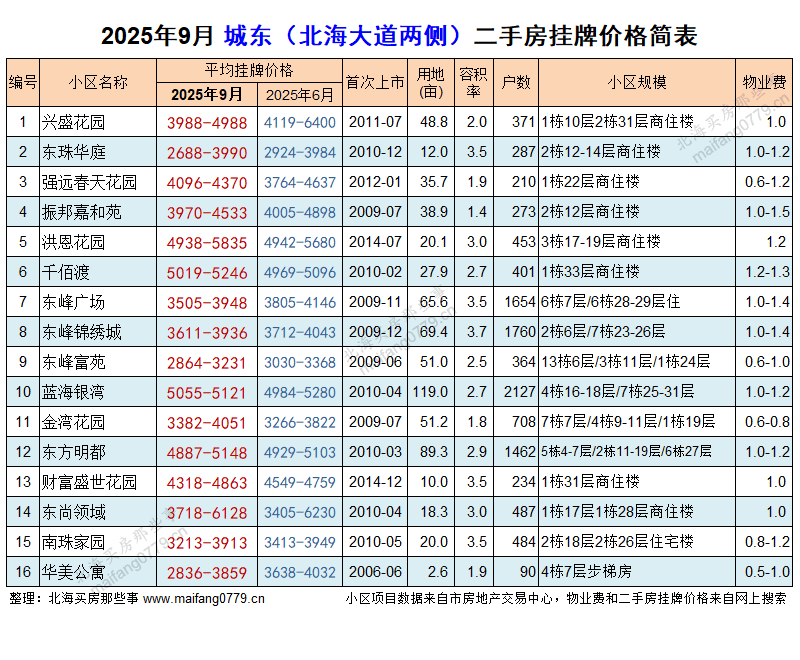Click the 用地(亩) column header

[431, 83]
